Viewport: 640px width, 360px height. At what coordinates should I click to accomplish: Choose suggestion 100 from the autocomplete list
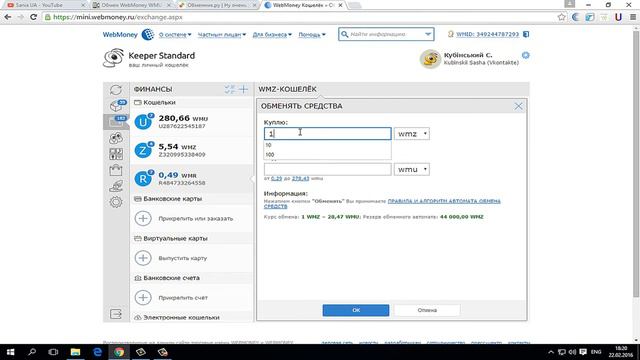(327, 155)
